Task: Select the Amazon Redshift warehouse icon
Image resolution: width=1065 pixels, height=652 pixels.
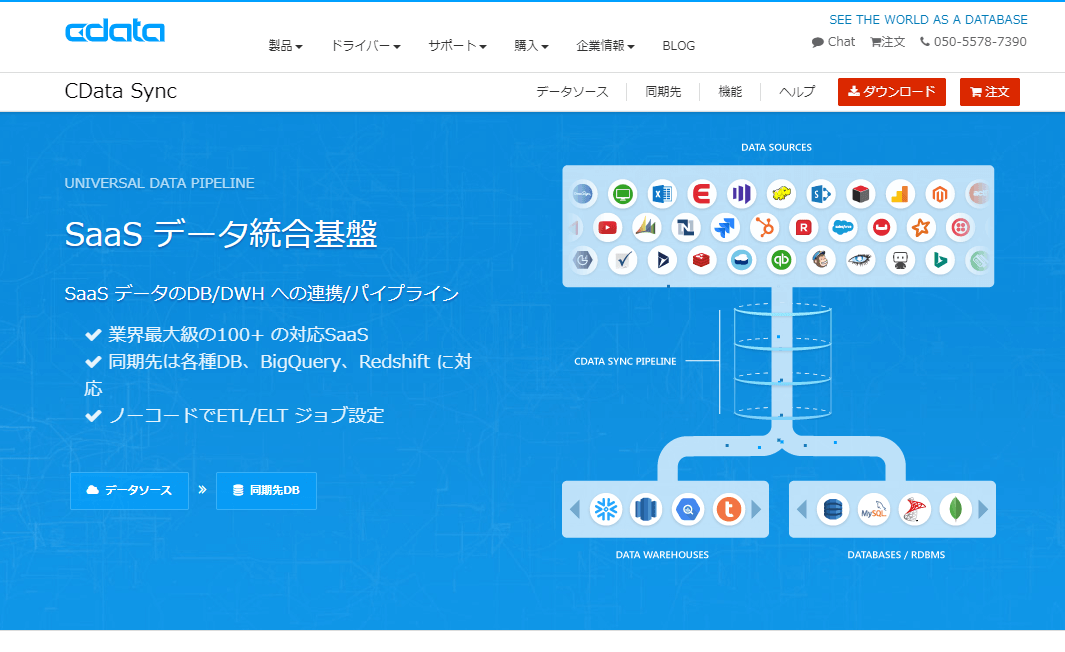Action: pyautogui.click(x=646, y=509)
